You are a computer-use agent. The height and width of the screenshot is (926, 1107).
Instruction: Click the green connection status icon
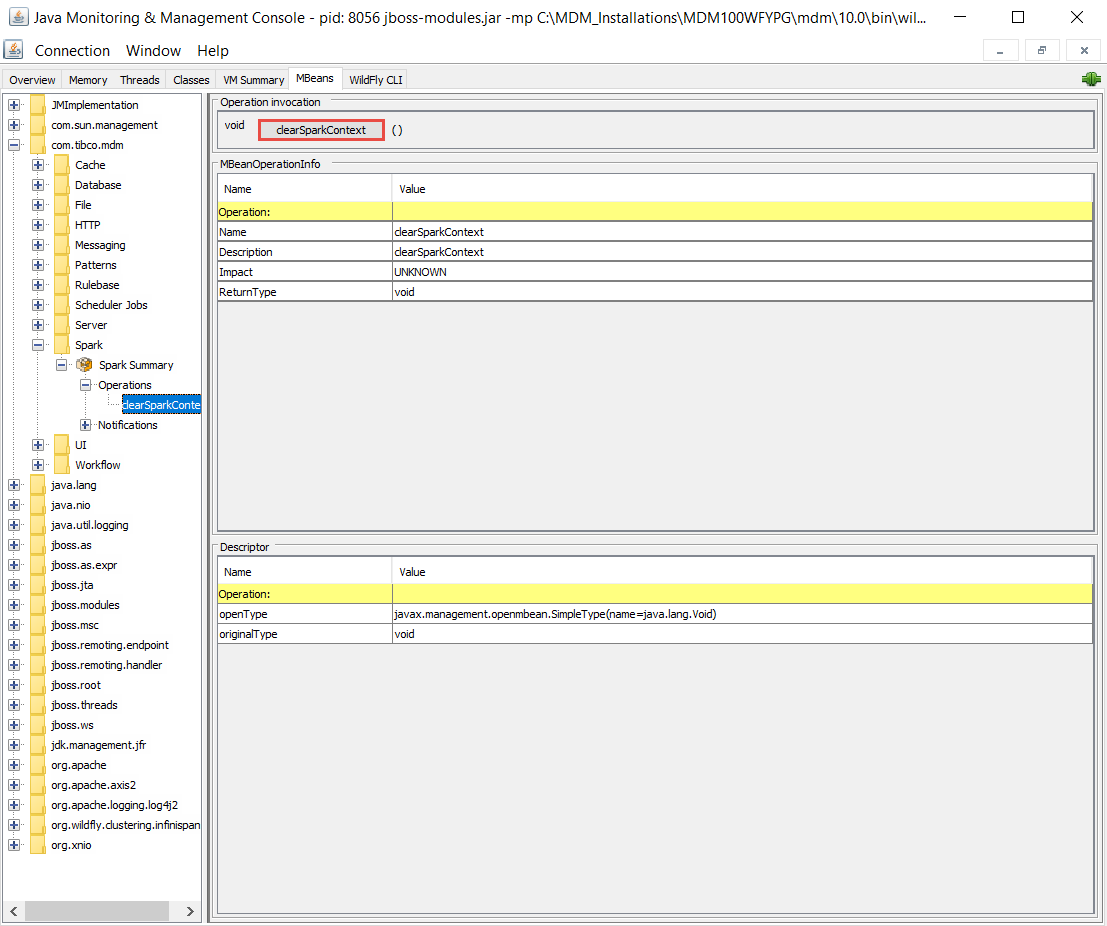(1090, 80)
